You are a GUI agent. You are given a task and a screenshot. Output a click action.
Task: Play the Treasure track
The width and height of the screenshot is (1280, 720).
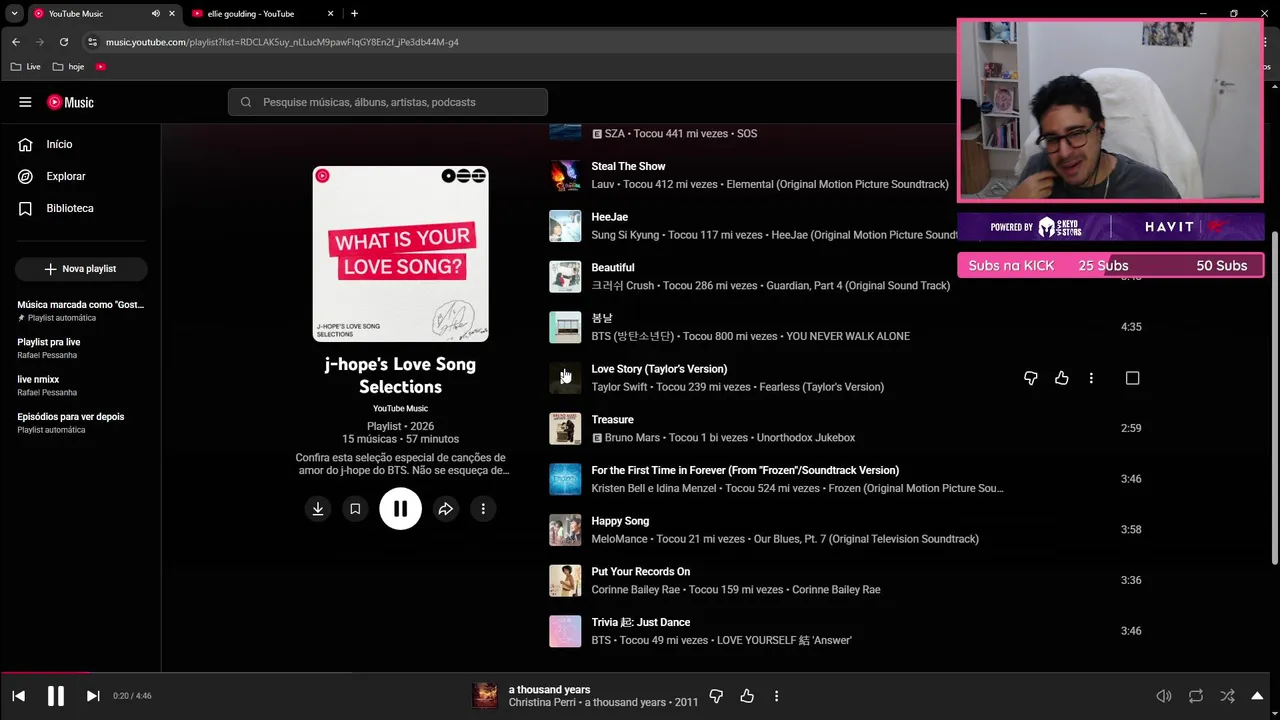565,428
